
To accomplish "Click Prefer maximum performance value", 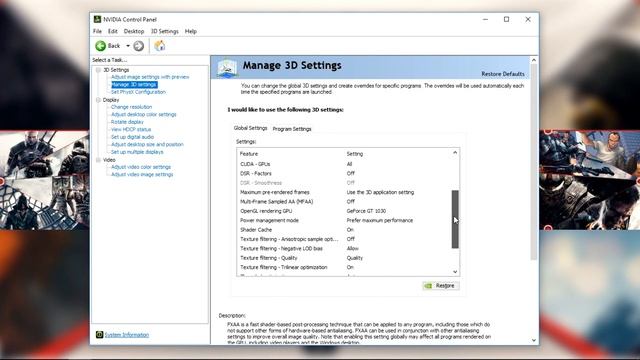I will click(x=380, y=220).
